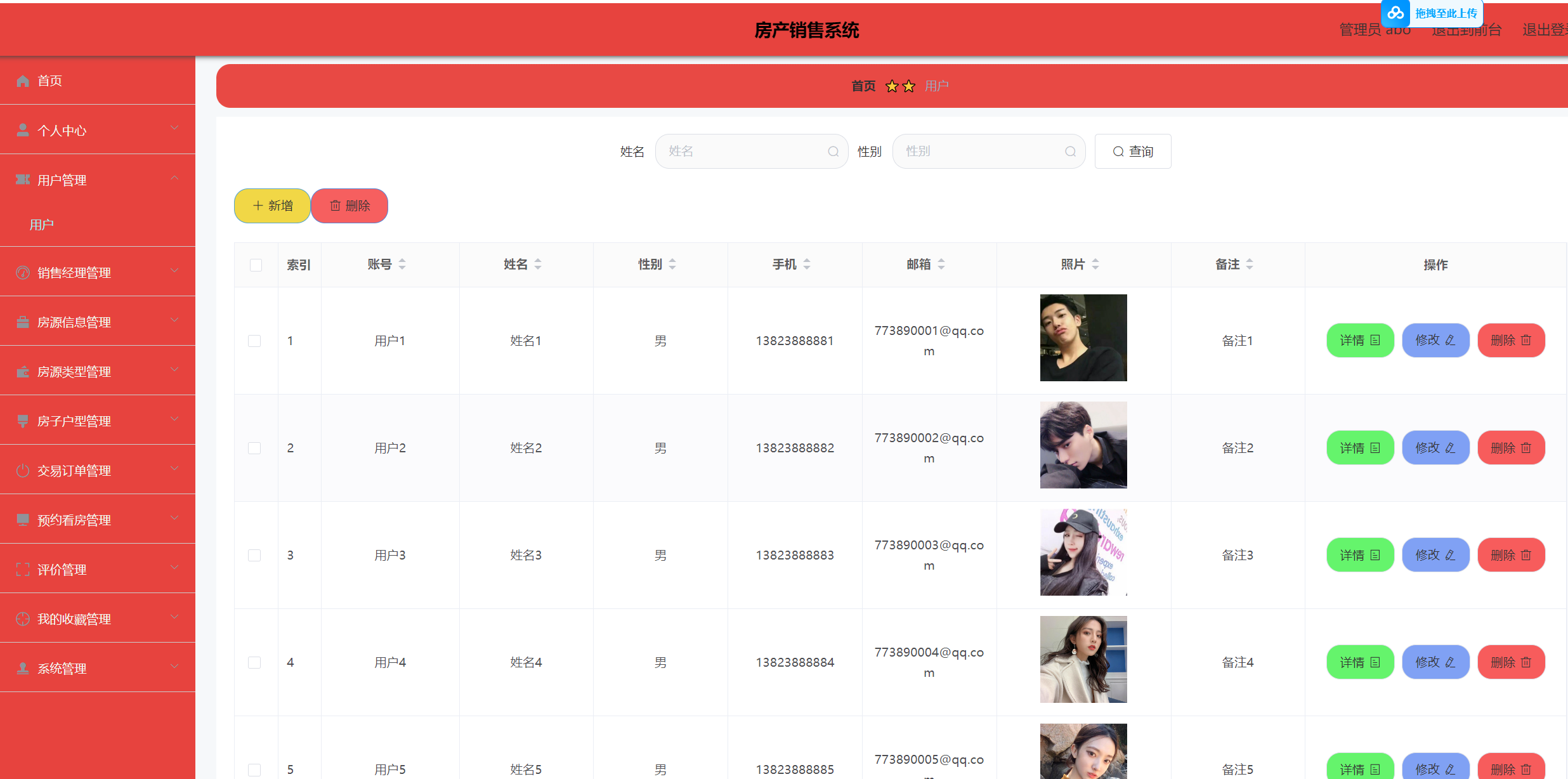Click the sort arrows on the 账号 column
This screenshot has height=779, width=1568.
[402, 265]
